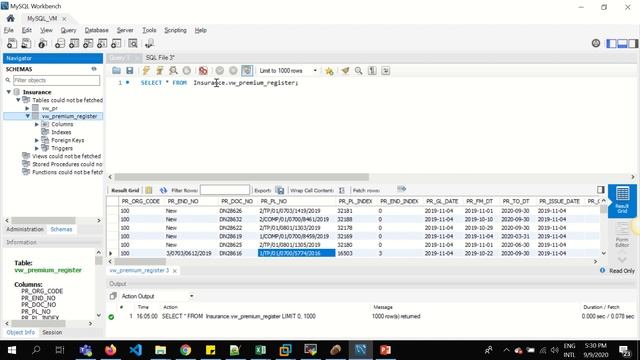Toggle word wrap in the editor

(385, 71)
